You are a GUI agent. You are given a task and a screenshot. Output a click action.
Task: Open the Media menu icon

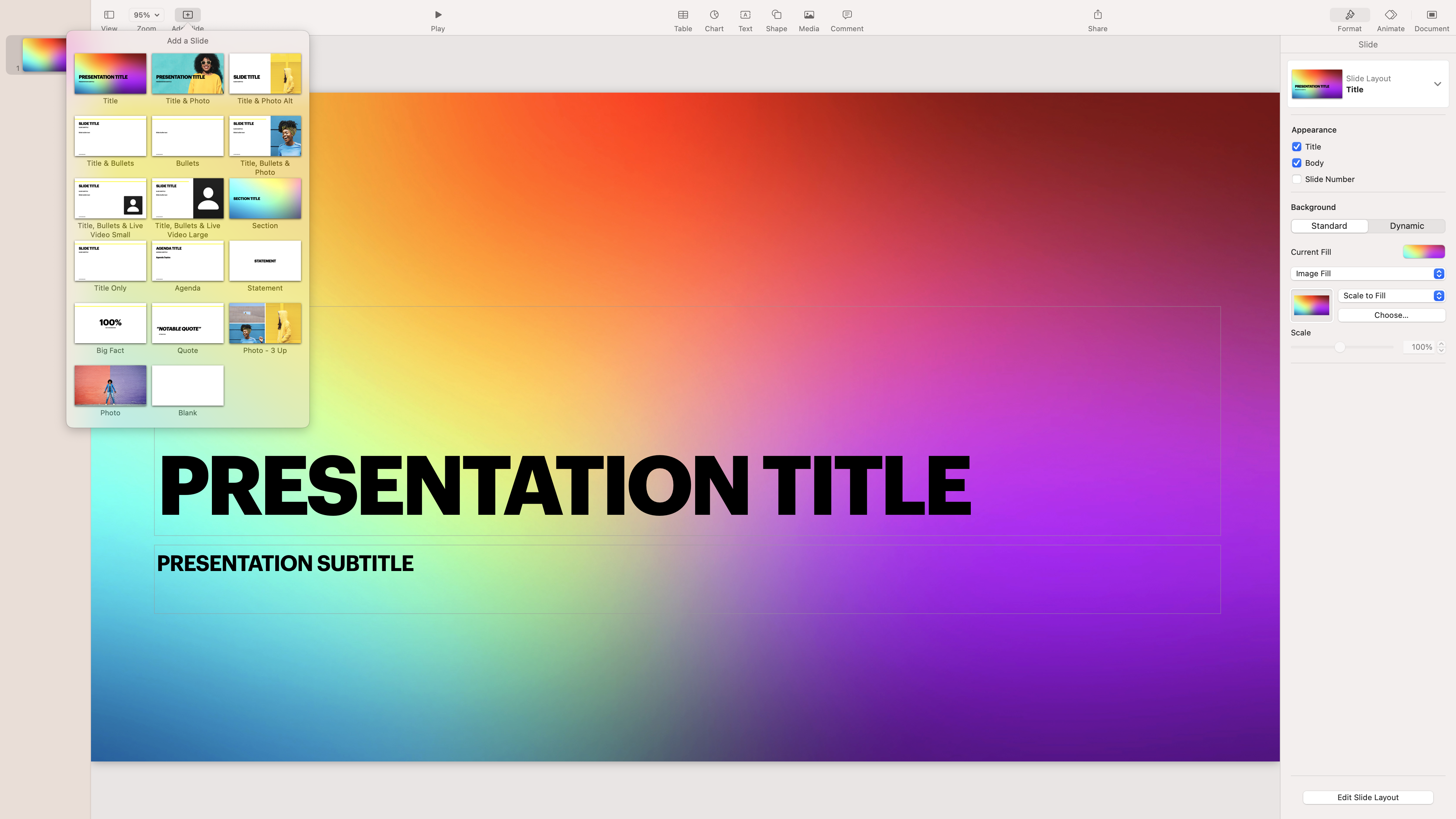809,15
